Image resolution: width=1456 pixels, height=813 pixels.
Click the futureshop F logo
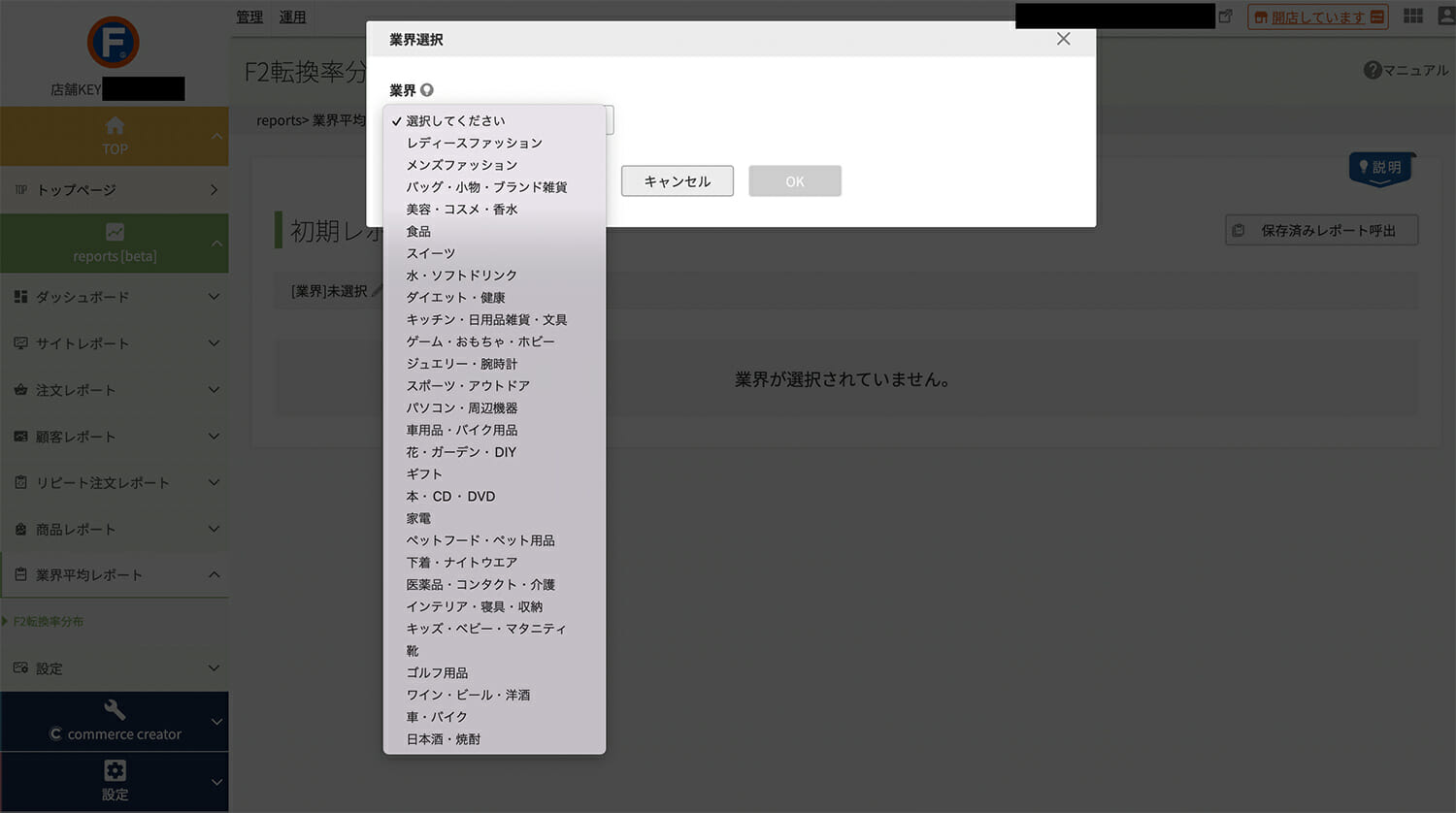[x=114, y=43]
